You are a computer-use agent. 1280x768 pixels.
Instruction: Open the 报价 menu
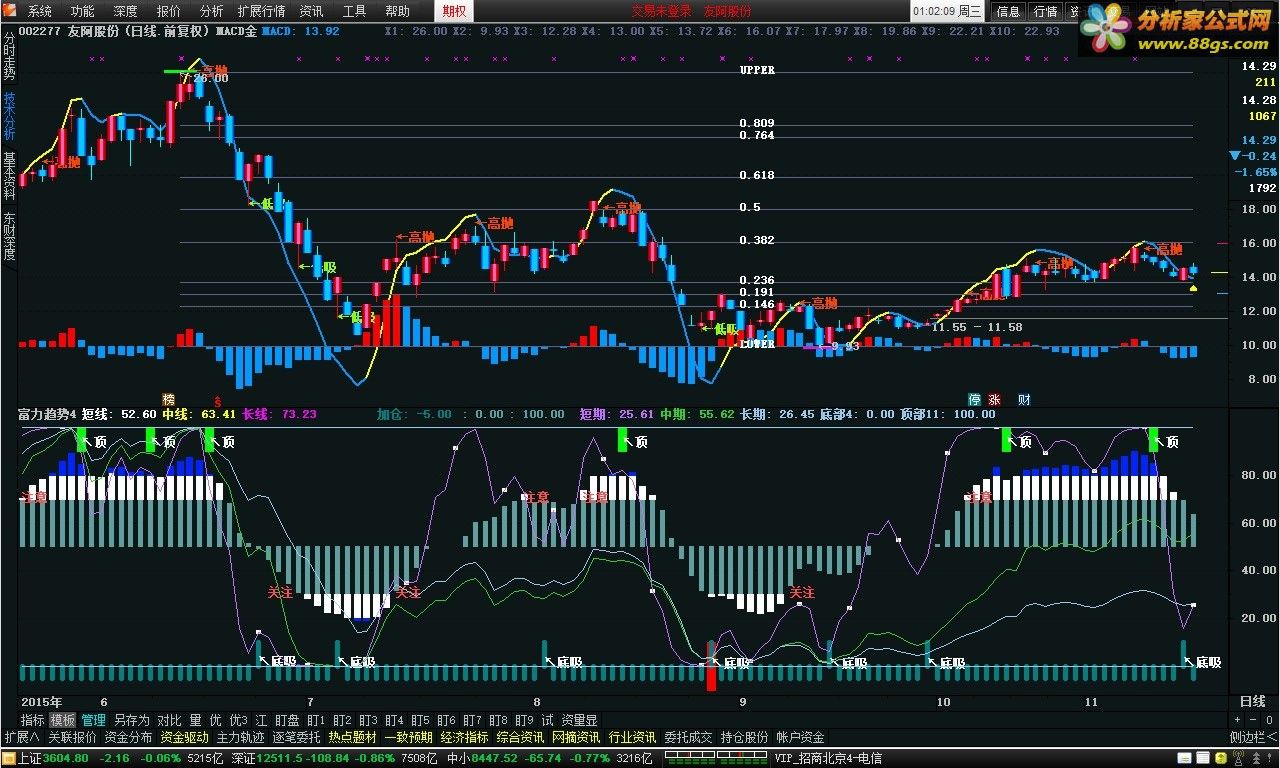pos(169,11)
